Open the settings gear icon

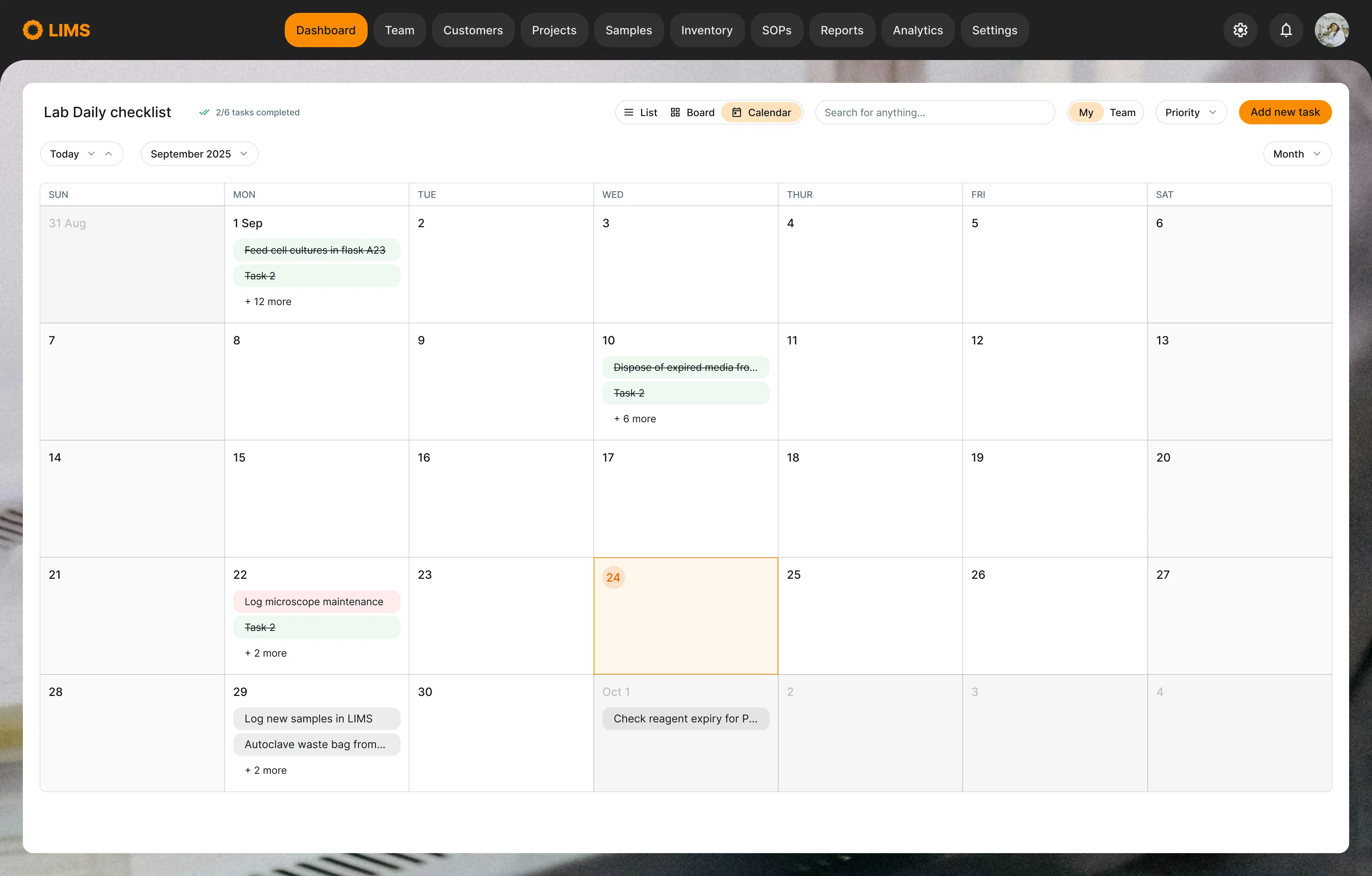tap(1240, 30)
